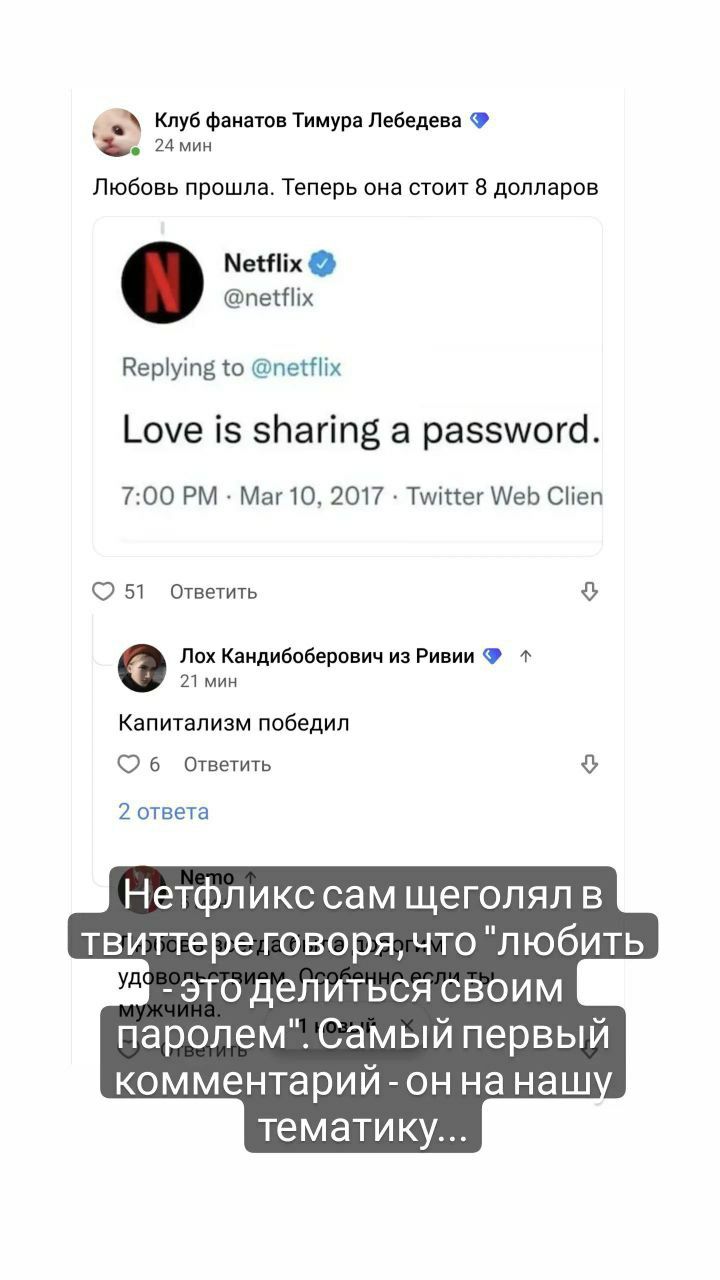Screen dimensions: 720x1280
Task: Click the downvote arrow under the Netflix post
Action: [590, 592]
